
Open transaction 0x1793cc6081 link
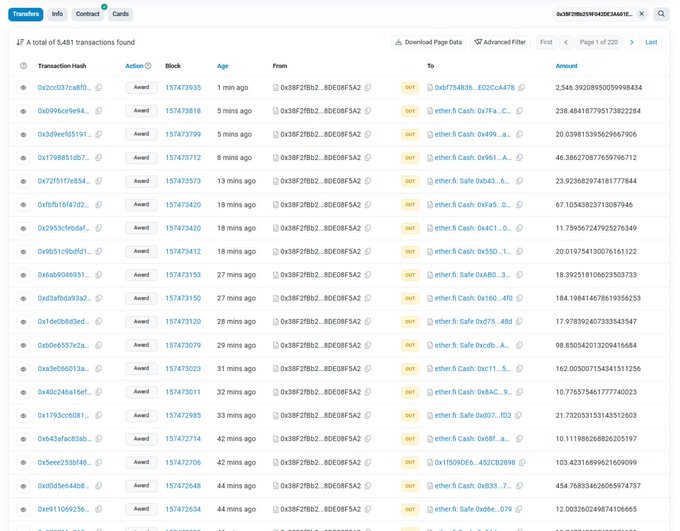click(x=63, y=416)
